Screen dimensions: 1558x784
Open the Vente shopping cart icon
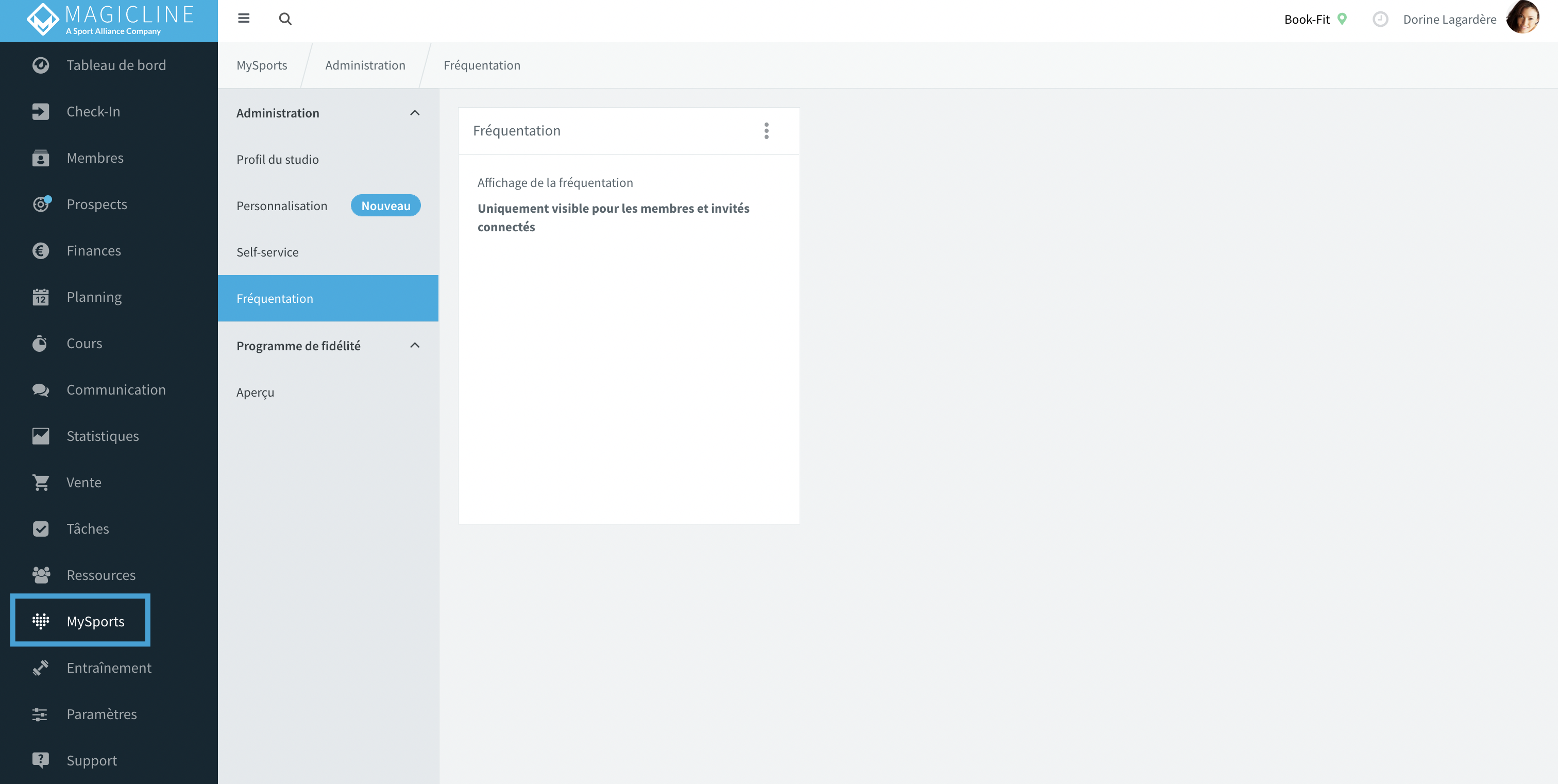pos(41,482)
